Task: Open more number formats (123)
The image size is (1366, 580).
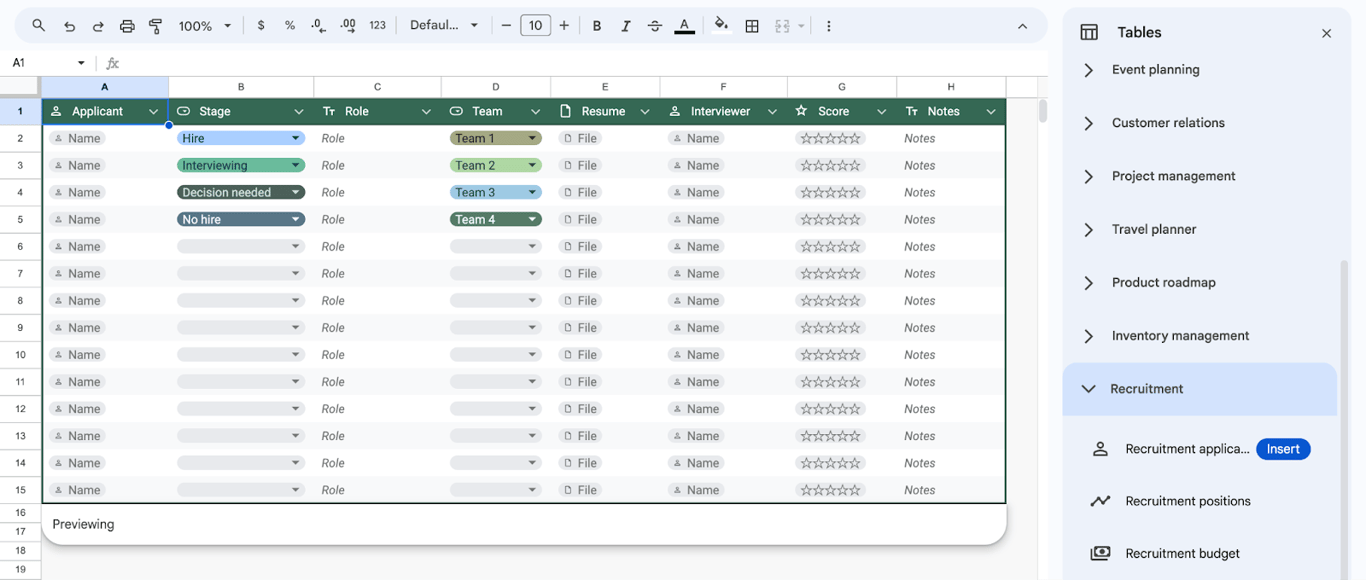Action: (377, 26)
